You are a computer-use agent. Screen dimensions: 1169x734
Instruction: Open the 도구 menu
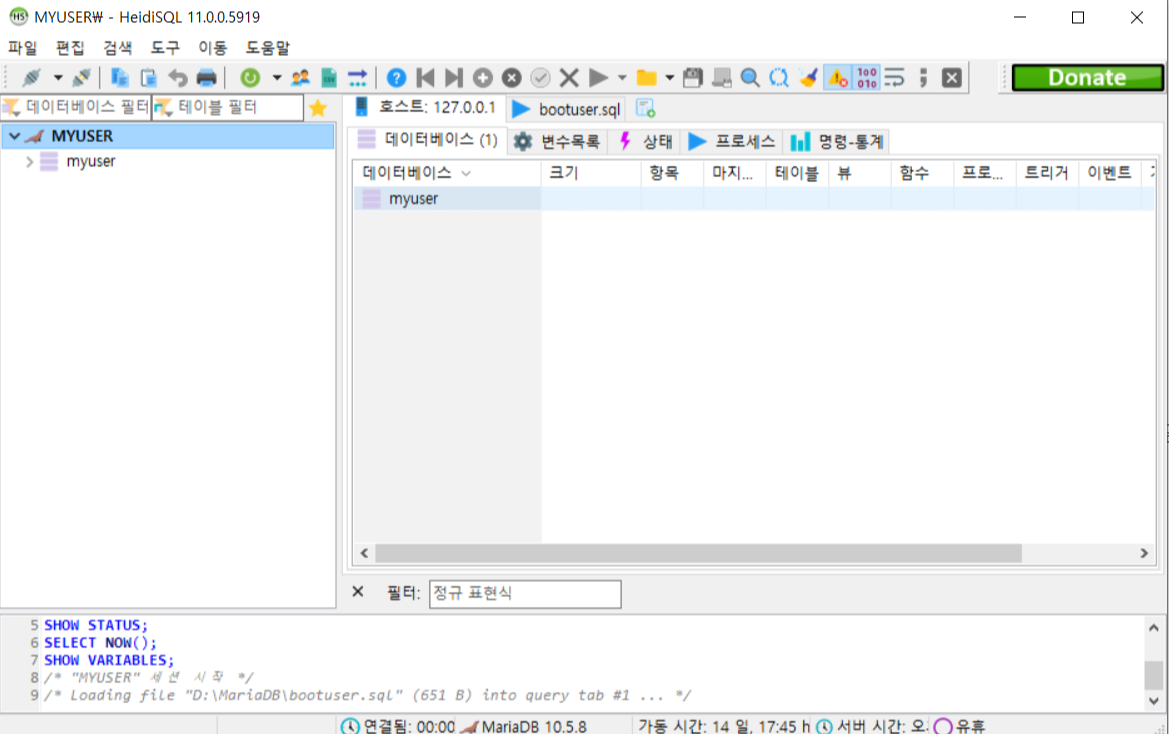click(165, 48)
